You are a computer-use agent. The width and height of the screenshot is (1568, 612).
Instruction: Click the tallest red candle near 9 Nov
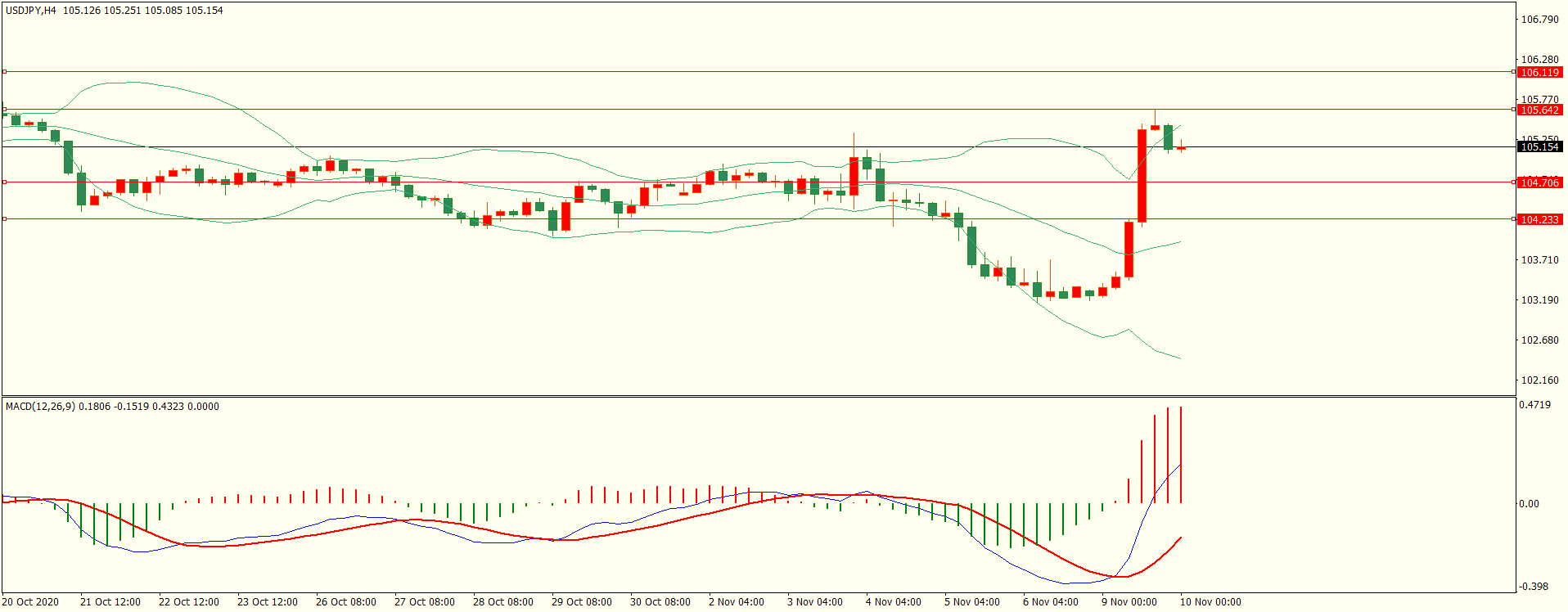coord(1142,176)
